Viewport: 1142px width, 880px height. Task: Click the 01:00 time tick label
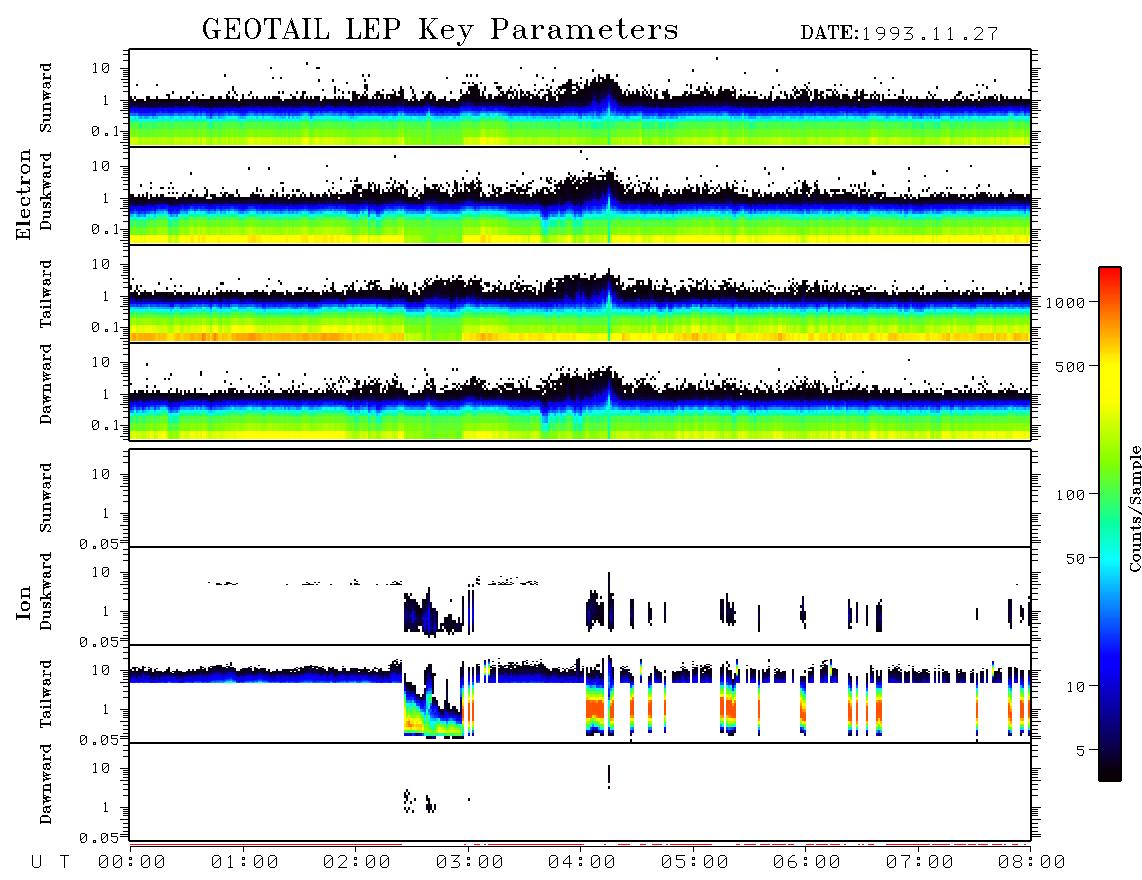tap(244, 863)
